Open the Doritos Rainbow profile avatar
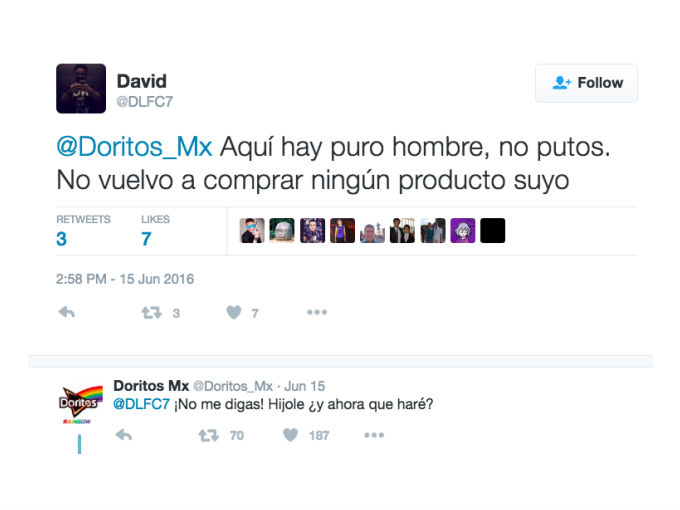Screen dimensions: 680x510 coord(81,403)
